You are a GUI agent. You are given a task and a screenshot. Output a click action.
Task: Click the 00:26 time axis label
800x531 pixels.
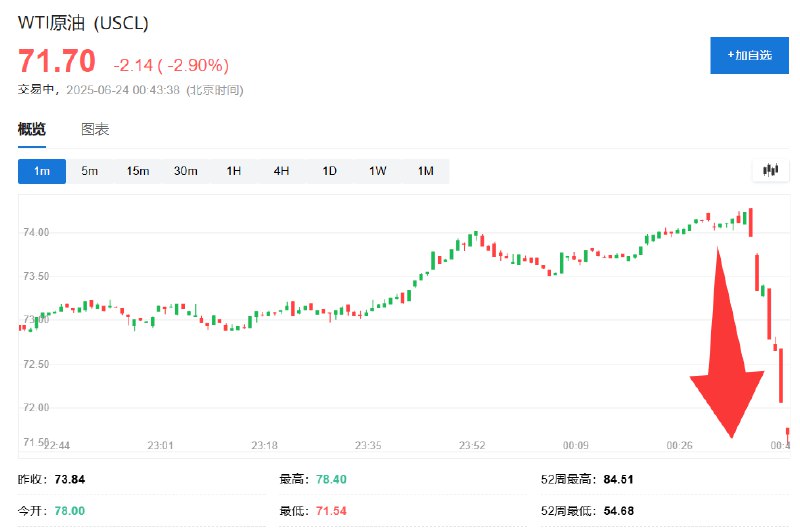click(x=680, y=445)
